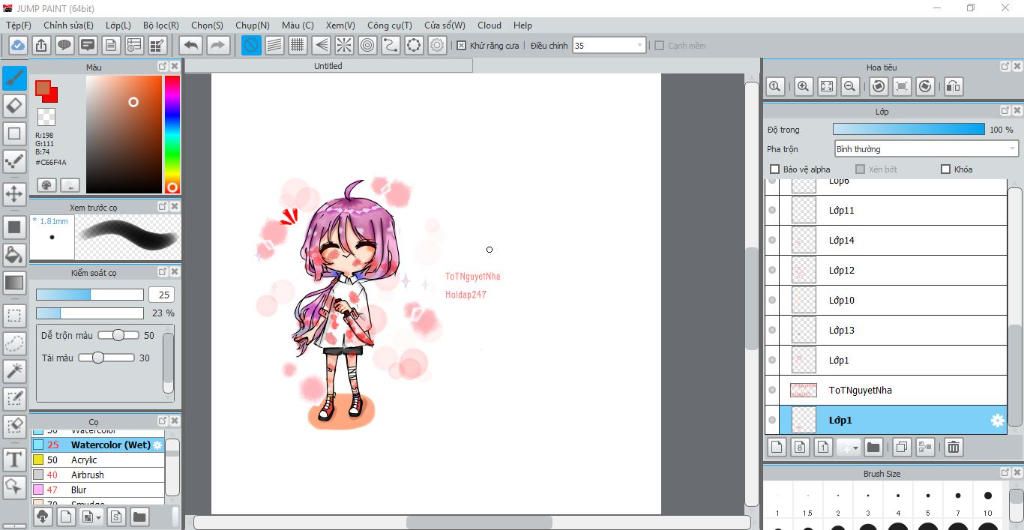Image resolution: width=1024 pixels, height=530 pixels.
Task: Duplicate the selected layer
Action: point(902,447)
